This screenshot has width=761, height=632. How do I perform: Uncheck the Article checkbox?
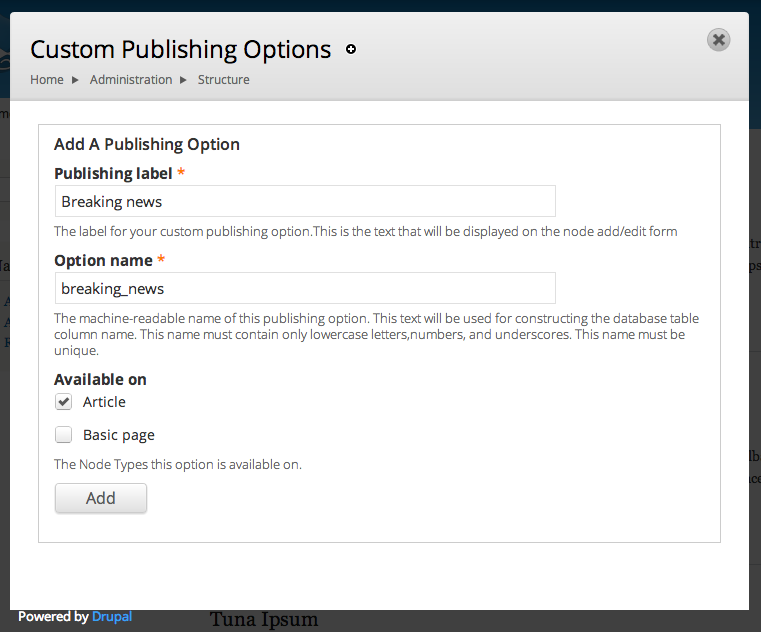[x=64, y=402]
